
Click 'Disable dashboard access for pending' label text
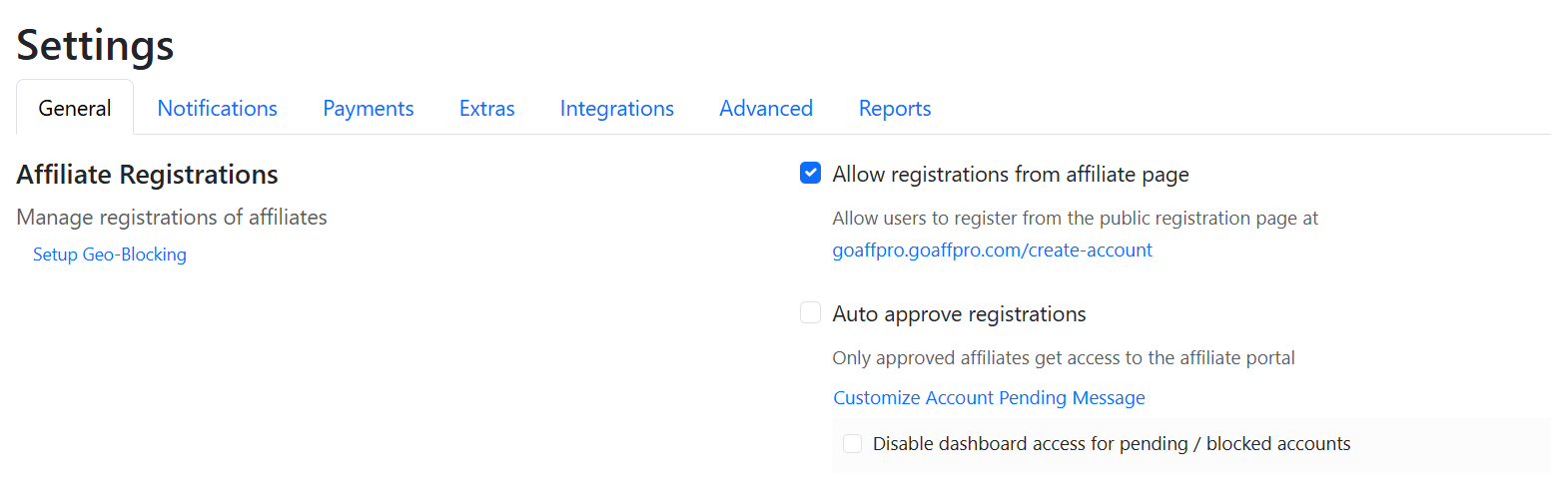pyautogui.click(x=1111, y=444)
